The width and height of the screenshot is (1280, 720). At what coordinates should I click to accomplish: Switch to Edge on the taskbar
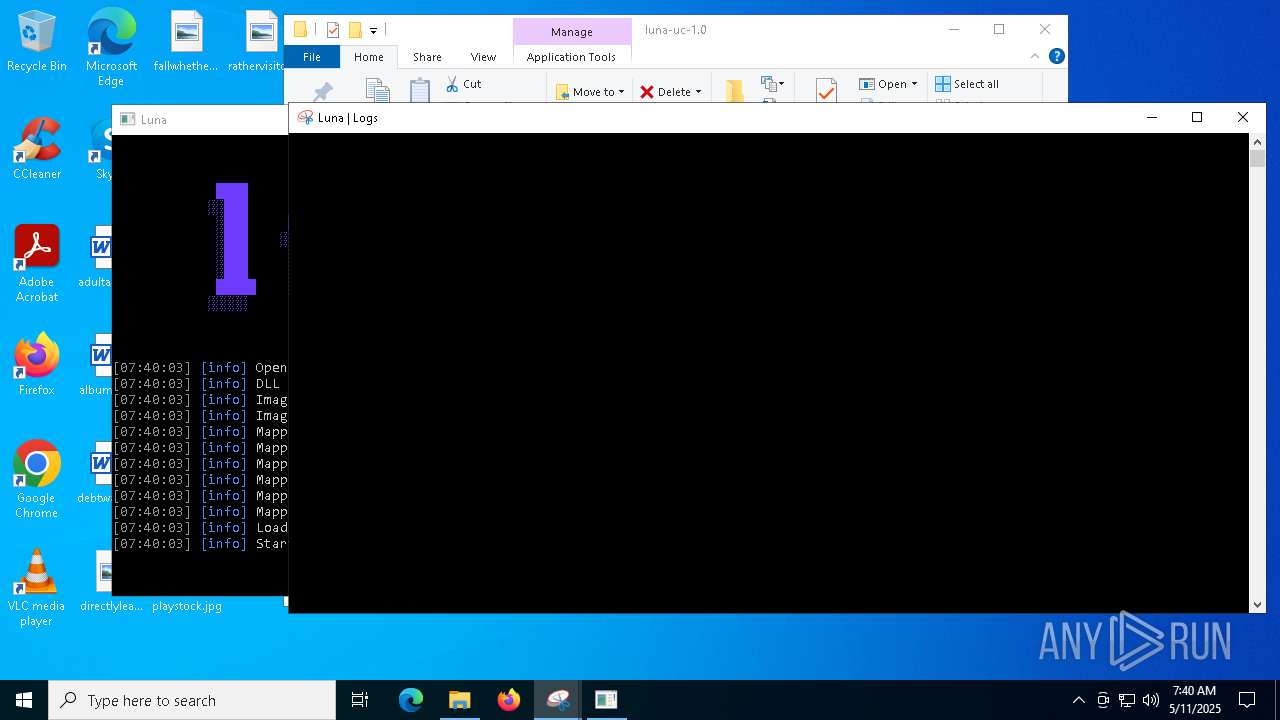pyautogui.click(x=411, y=700)
